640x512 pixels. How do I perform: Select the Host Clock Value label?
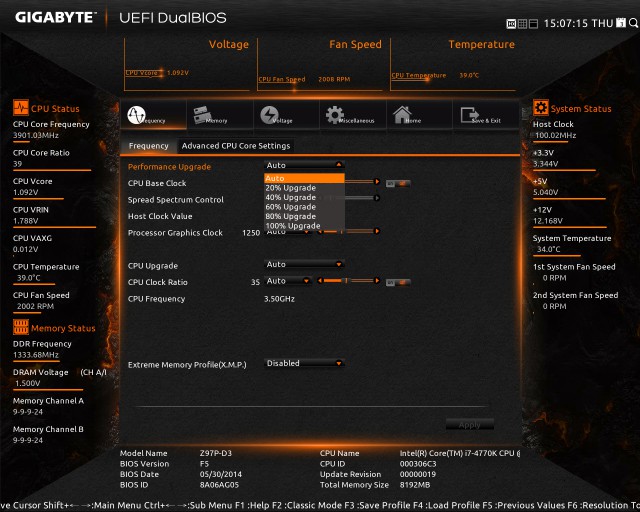160,216
